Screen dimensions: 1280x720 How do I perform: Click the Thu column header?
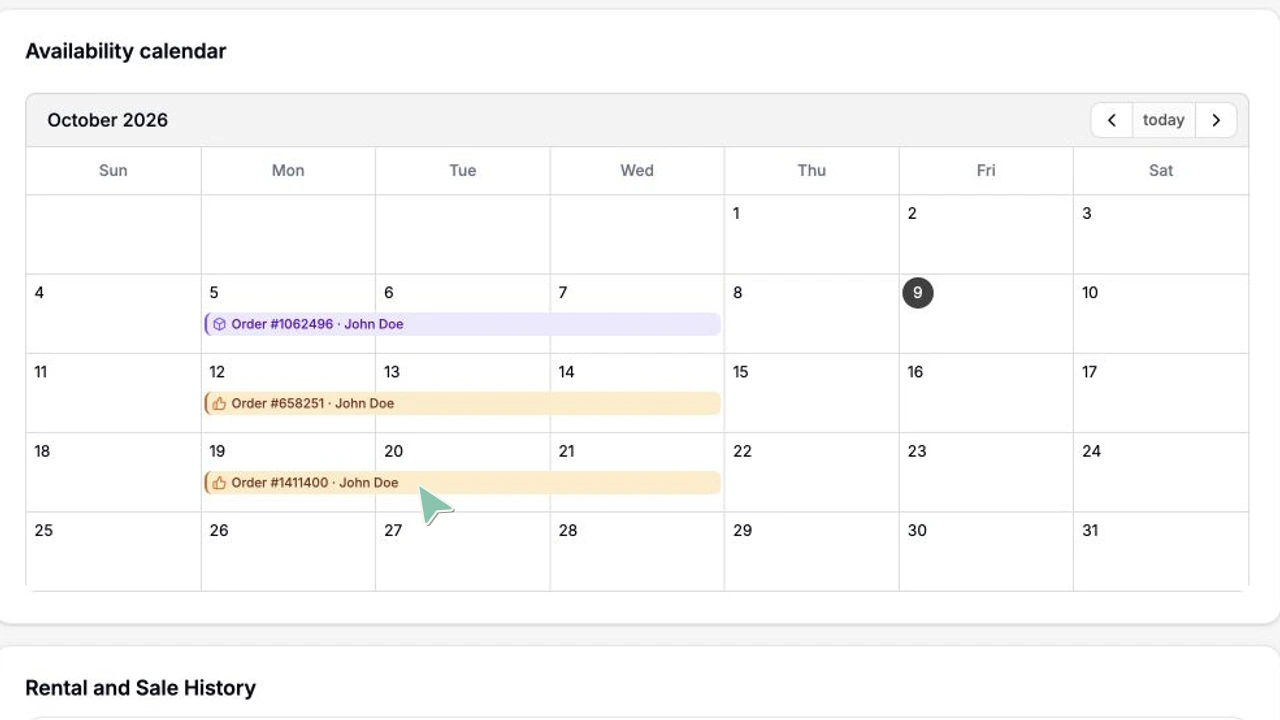(812, 170)
